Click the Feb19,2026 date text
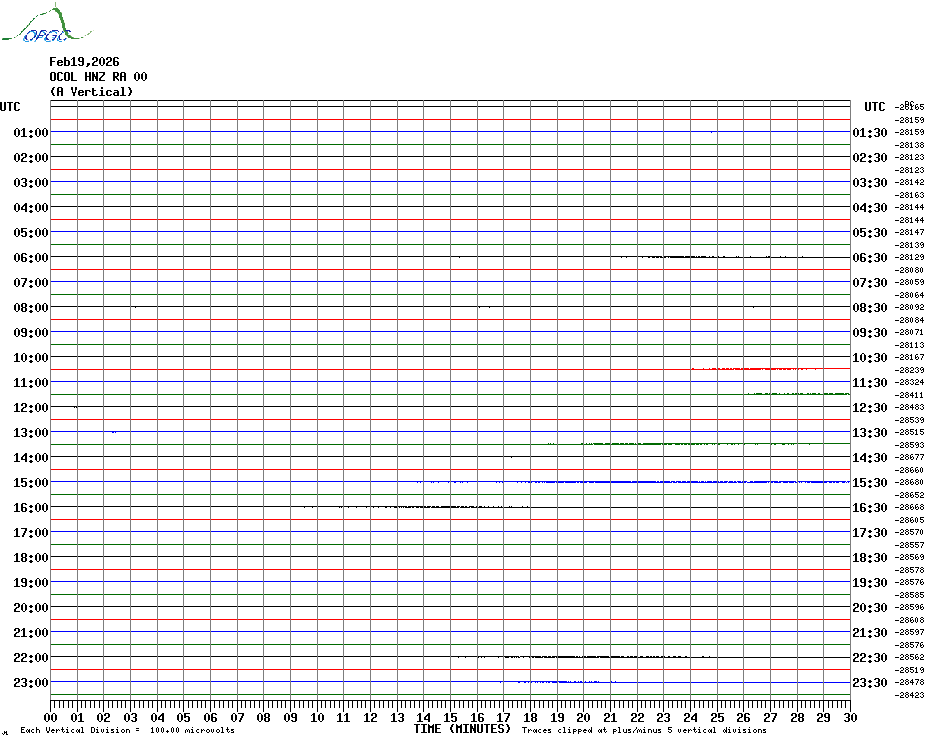 click(x=84, y=62)
